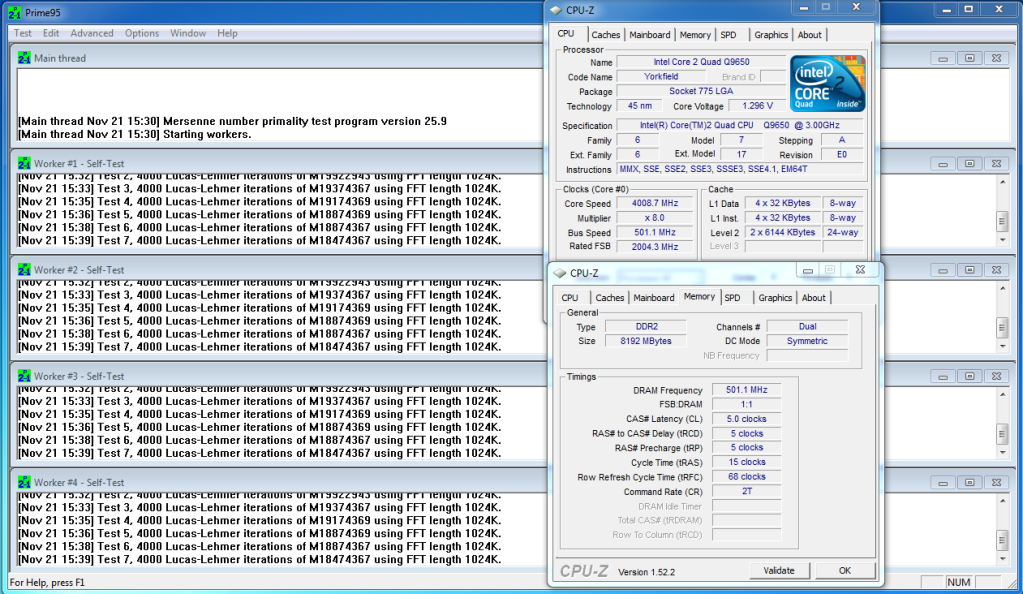Click the OK button in CPU-Z
The width and height of the screenshot is (1023, 594).
844,571
